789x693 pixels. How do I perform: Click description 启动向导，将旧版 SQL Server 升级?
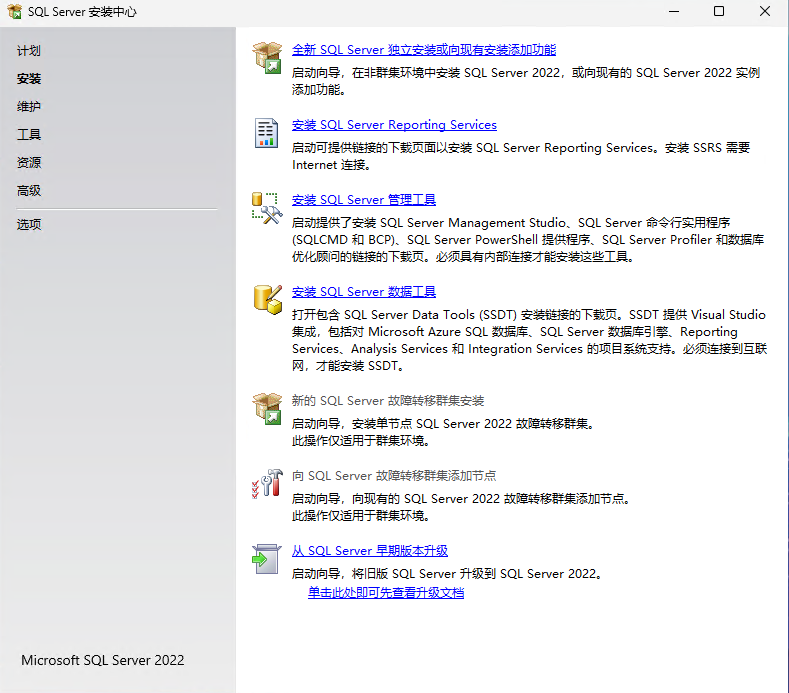tap(447, 574)
